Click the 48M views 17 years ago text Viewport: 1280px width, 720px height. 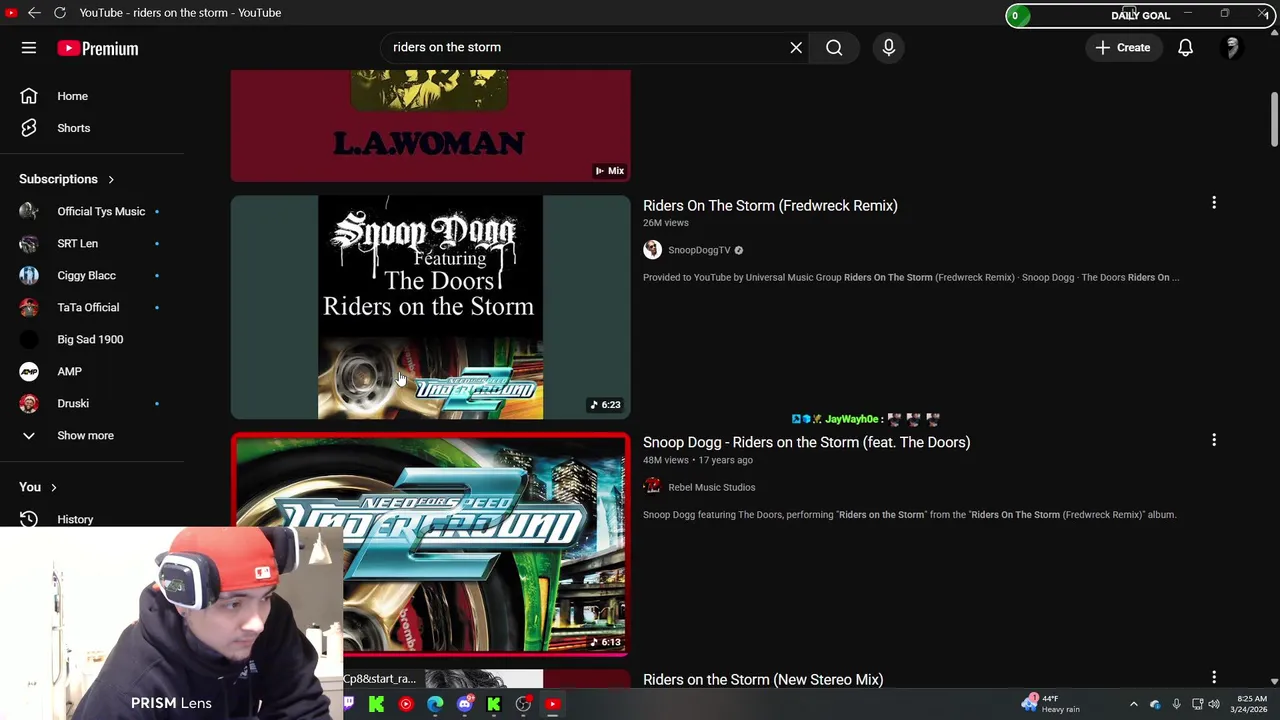[x=698, y=460]
